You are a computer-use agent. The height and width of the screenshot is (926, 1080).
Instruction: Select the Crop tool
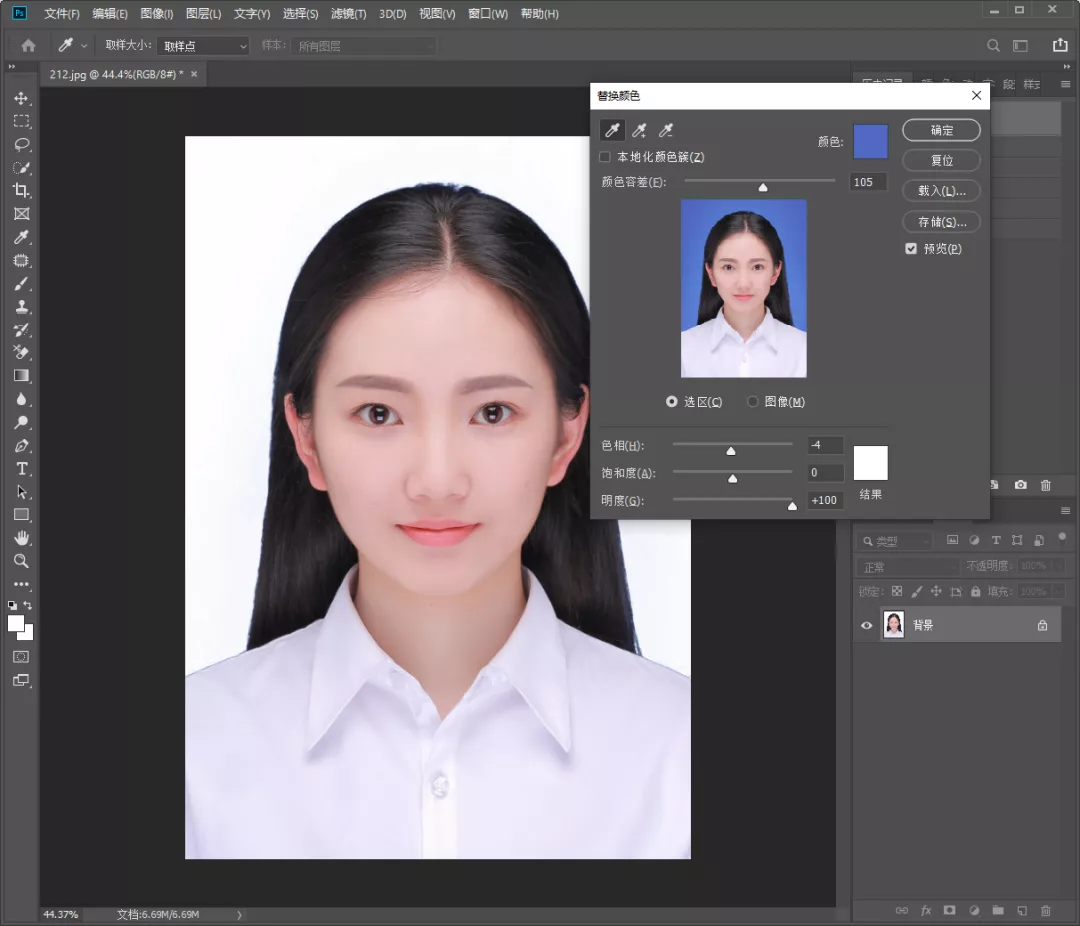(21, 190)
